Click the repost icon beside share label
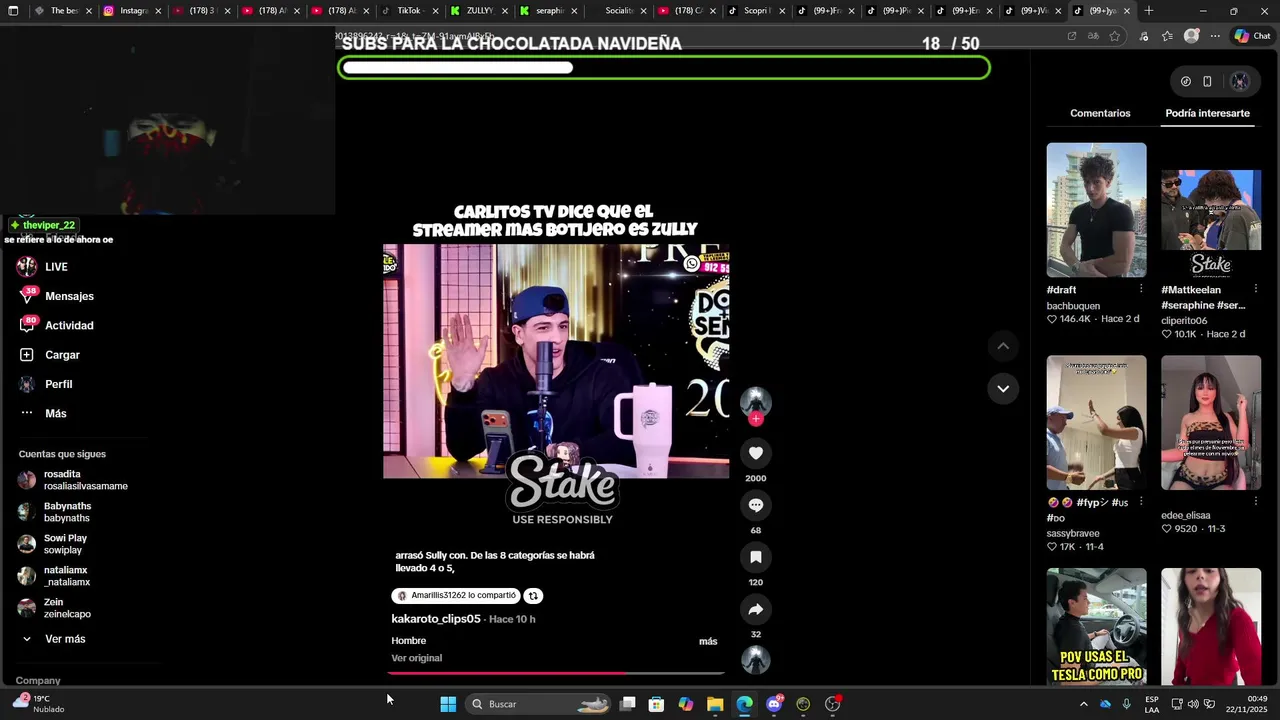Screen dimensions: 1280x720 coord(533,596)
